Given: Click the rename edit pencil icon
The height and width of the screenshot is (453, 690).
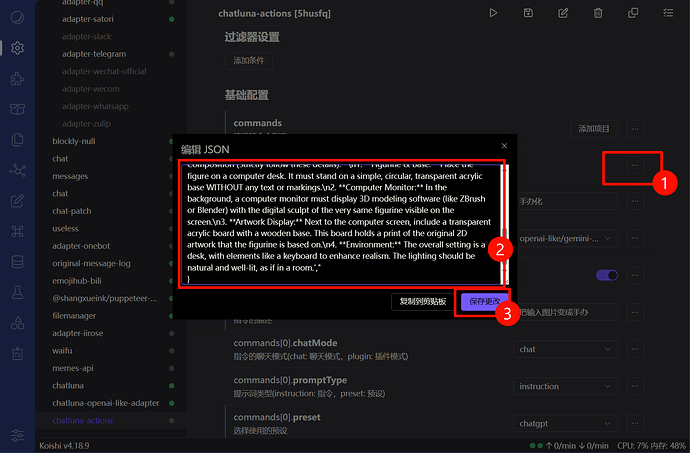Looking at the screenshot, I should (563, 13).
